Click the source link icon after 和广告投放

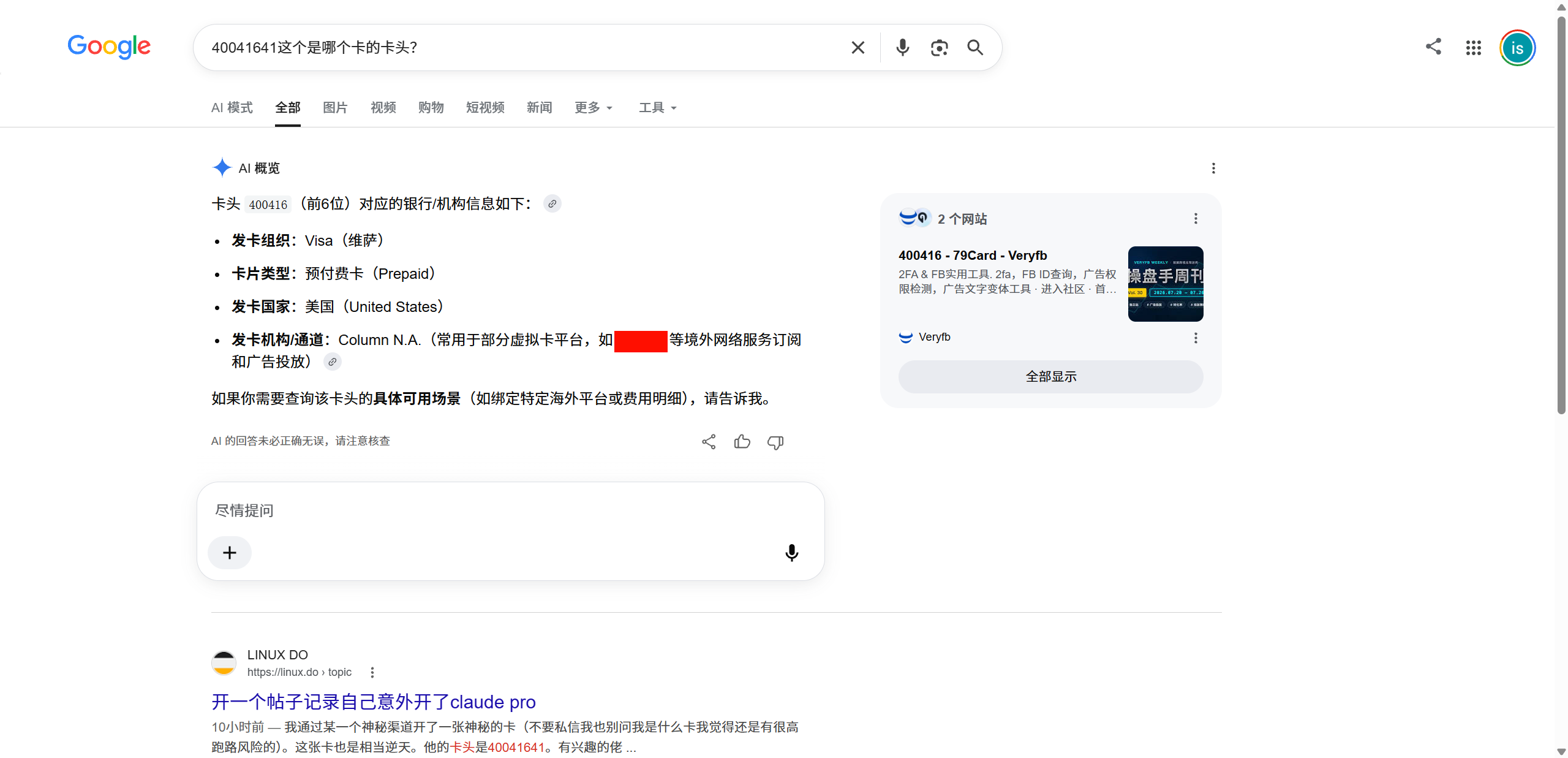(x=333, y=362)
